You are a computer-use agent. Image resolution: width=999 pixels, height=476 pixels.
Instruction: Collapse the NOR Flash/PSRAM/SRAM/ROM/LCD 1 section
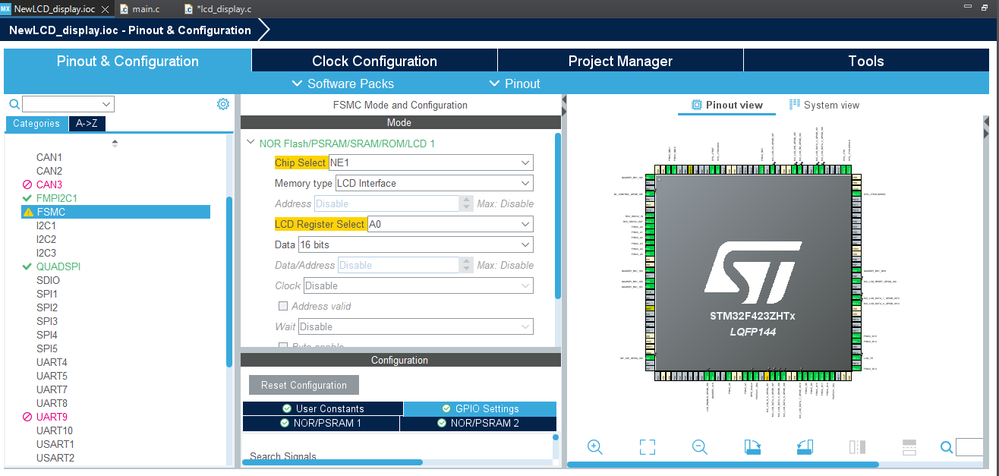point(250,143)
